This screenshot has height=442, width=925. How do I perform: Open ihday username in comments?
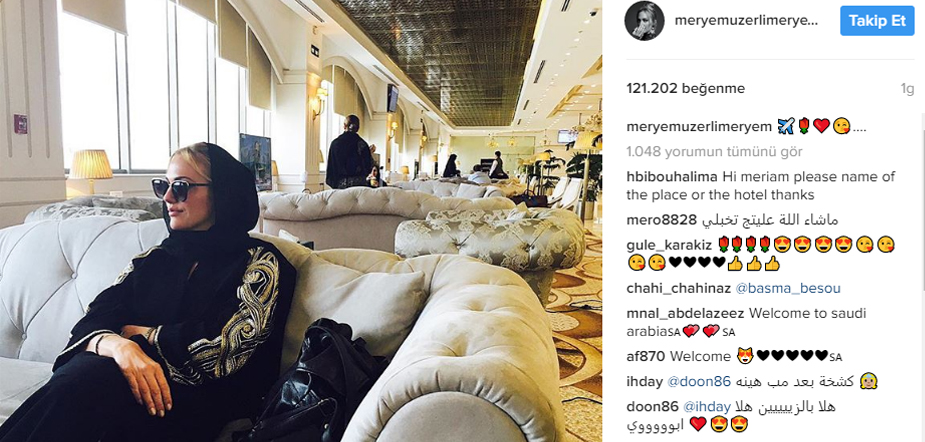tap(644, 382)
